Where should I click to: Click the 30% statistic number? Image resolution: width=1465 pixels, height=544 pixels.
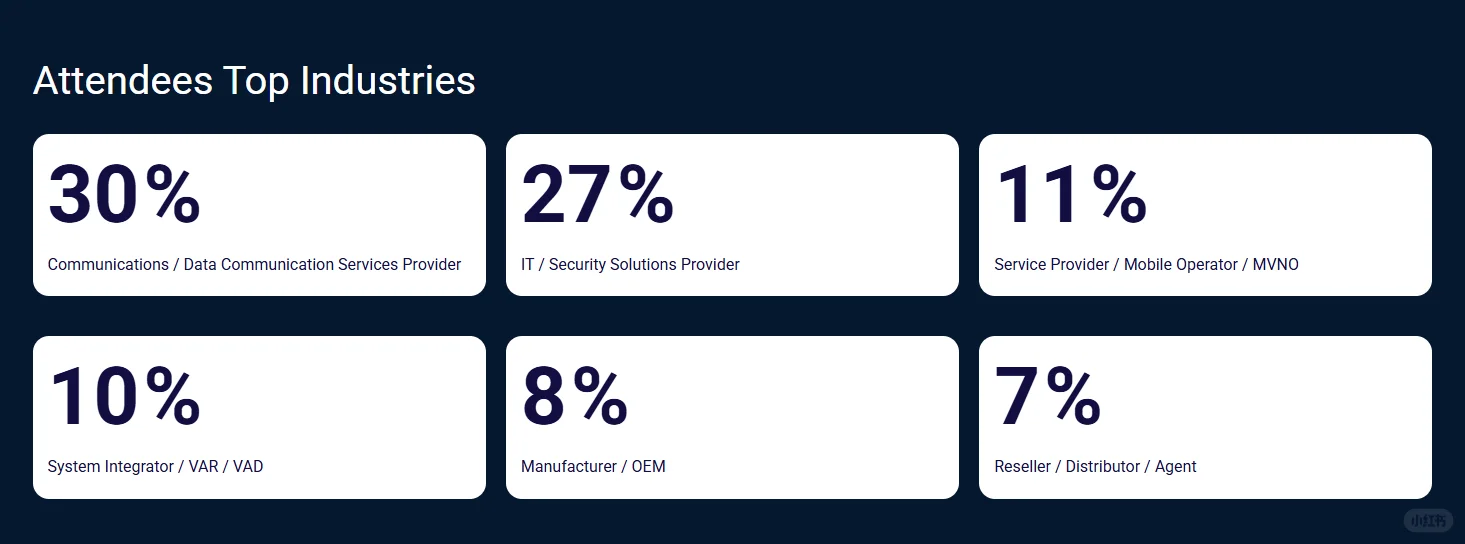tap(124, 195)
